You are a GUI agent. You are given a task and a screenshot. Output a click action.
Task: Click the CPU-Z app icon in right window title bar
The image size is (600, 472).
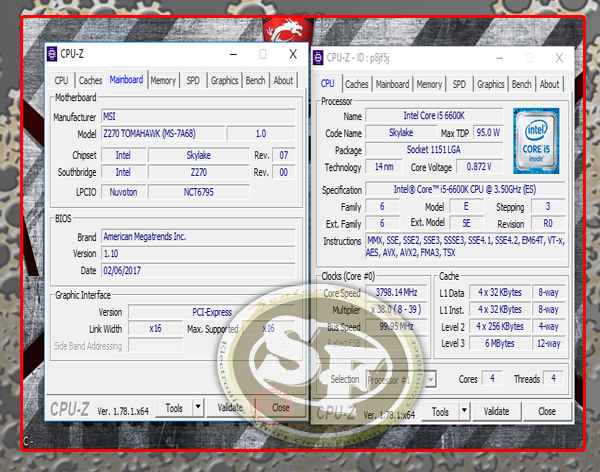tap(318, 58)
